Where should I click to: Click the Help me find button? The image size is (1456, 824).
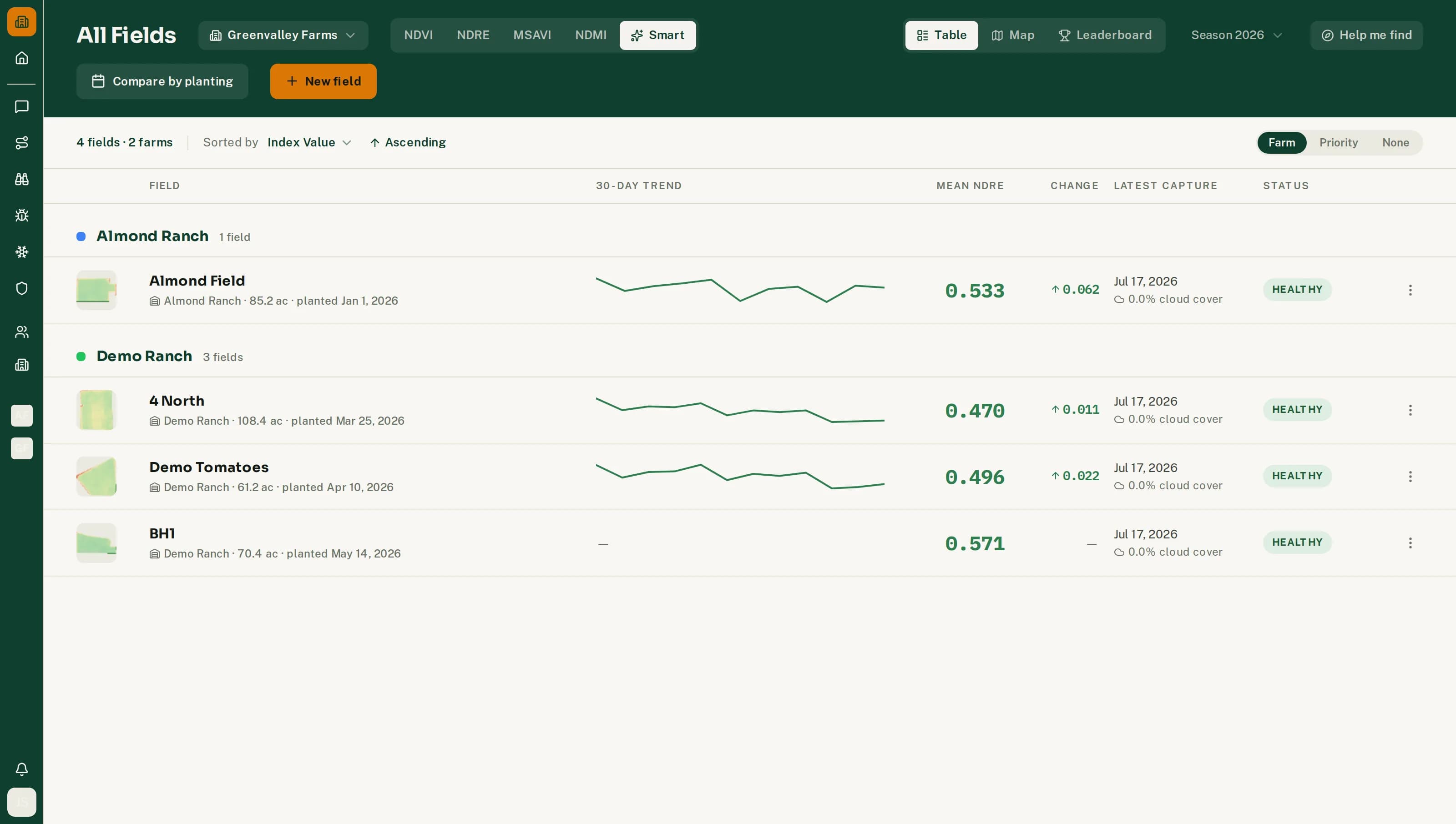tap(1366, 35)
